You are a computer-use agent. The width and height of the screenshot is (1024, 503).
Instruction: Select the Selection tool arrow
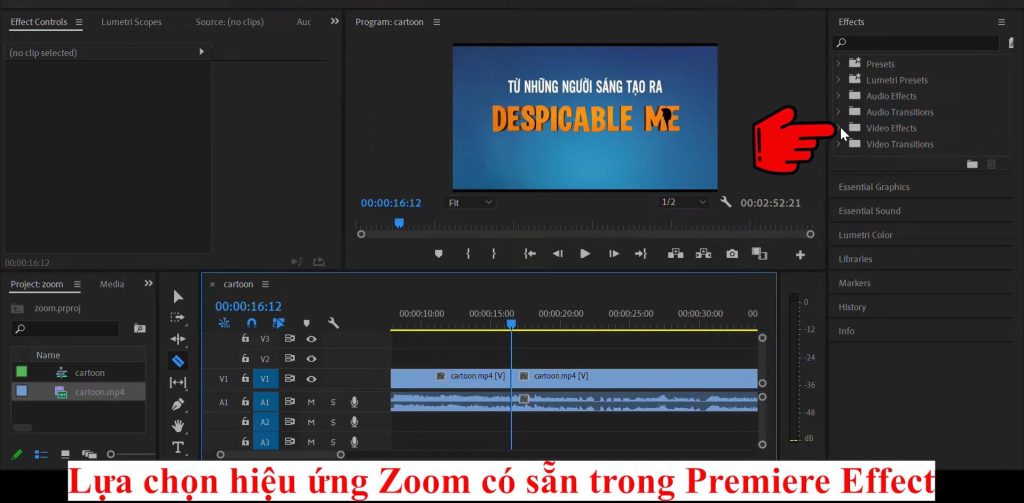coord(178,297)
